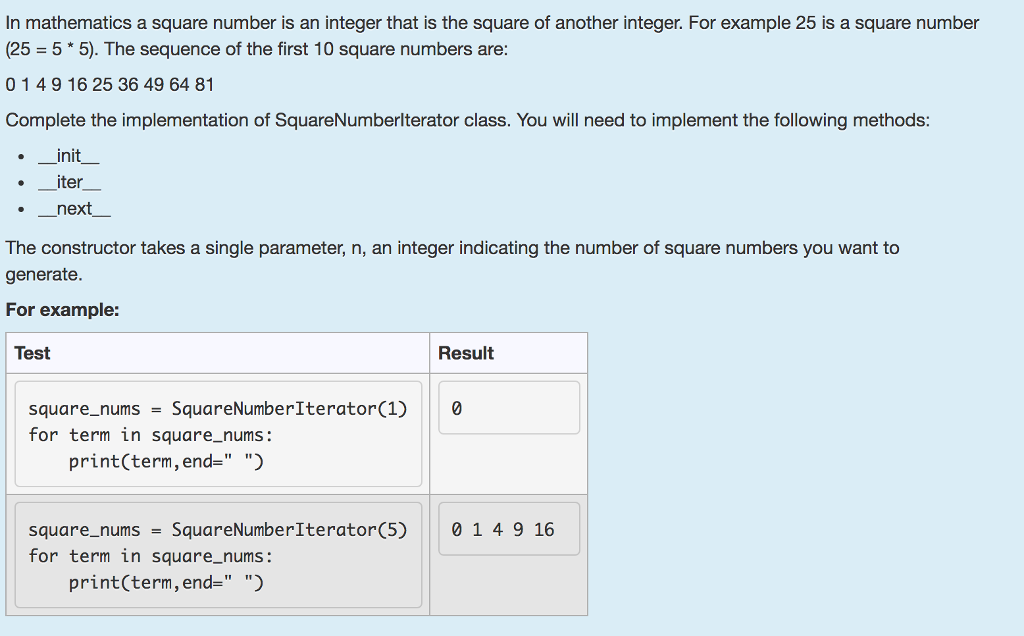1024x636 pixels.
Task: Click the SquareNumberIterator(5) test code box
Action: click(x=218, y=555)
